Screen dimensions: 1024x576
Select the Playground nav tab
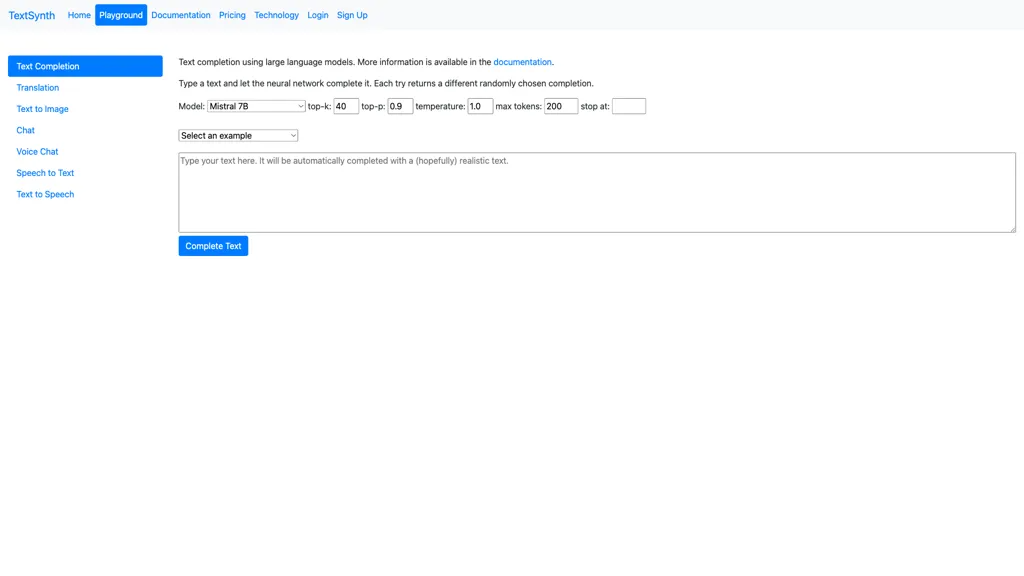121,15
